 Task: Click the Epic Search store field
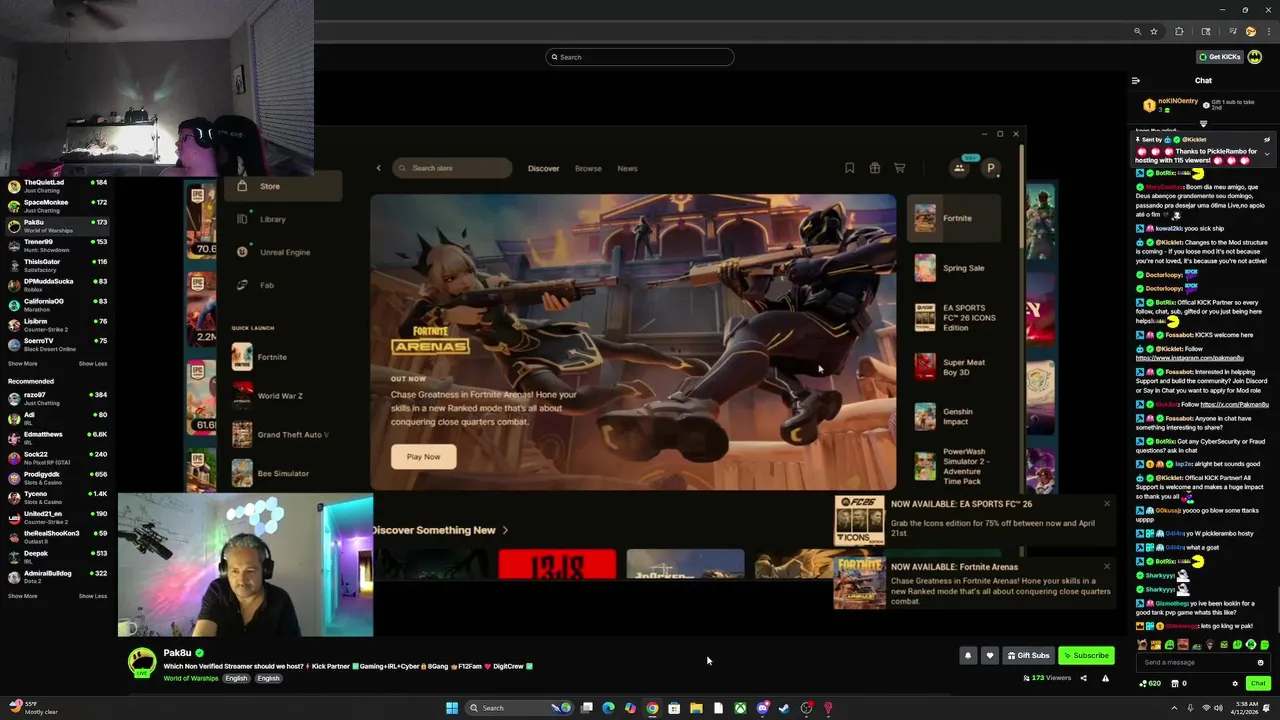[452, 168]
